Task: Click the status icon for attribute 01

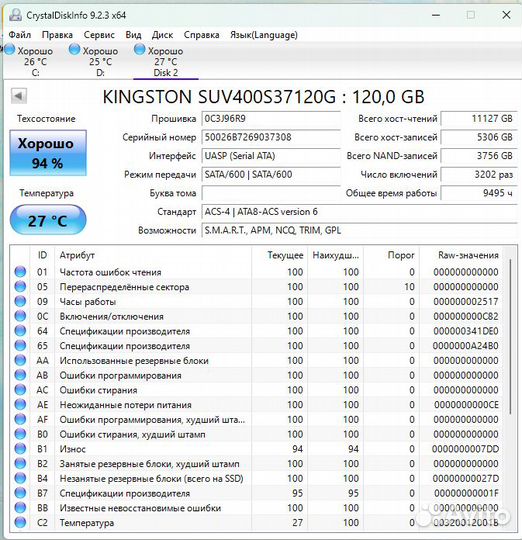Action: [x=20, y=272]
